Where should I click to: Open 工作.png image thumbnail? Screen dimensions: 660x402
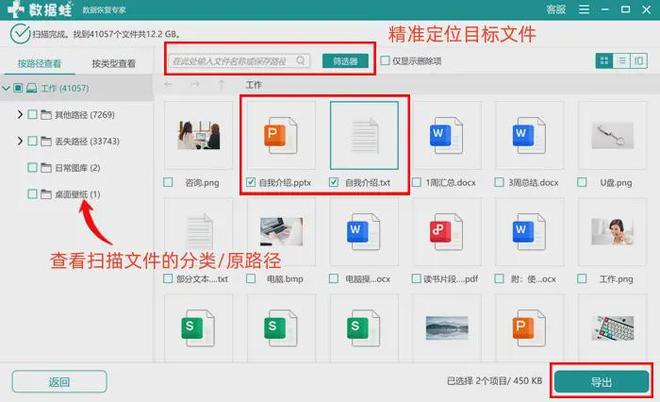click(612, 232)
